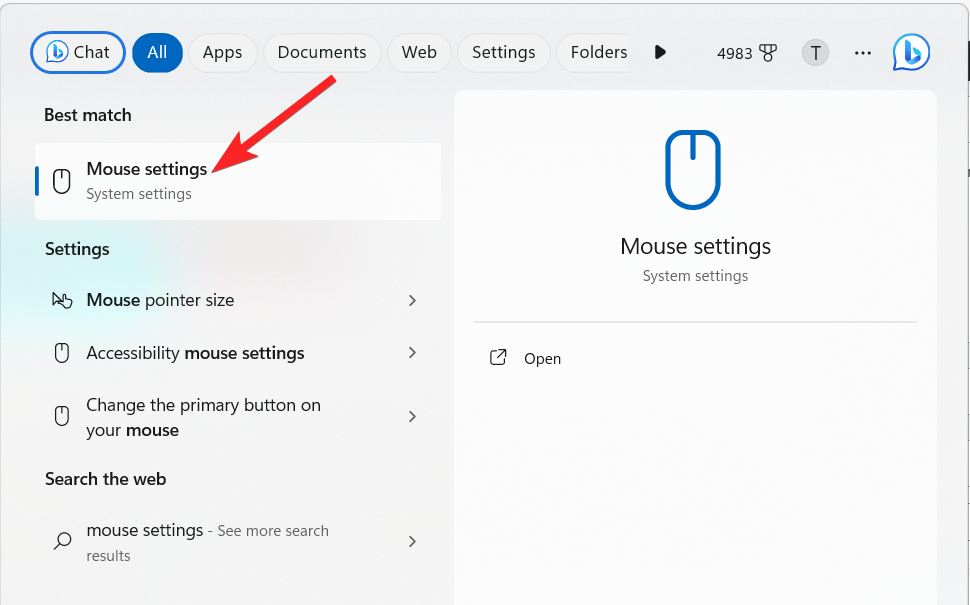This screenshot has height=605, width=970.
Task: Click the Bing logo in top-right corner
Action: click(910, 52)
